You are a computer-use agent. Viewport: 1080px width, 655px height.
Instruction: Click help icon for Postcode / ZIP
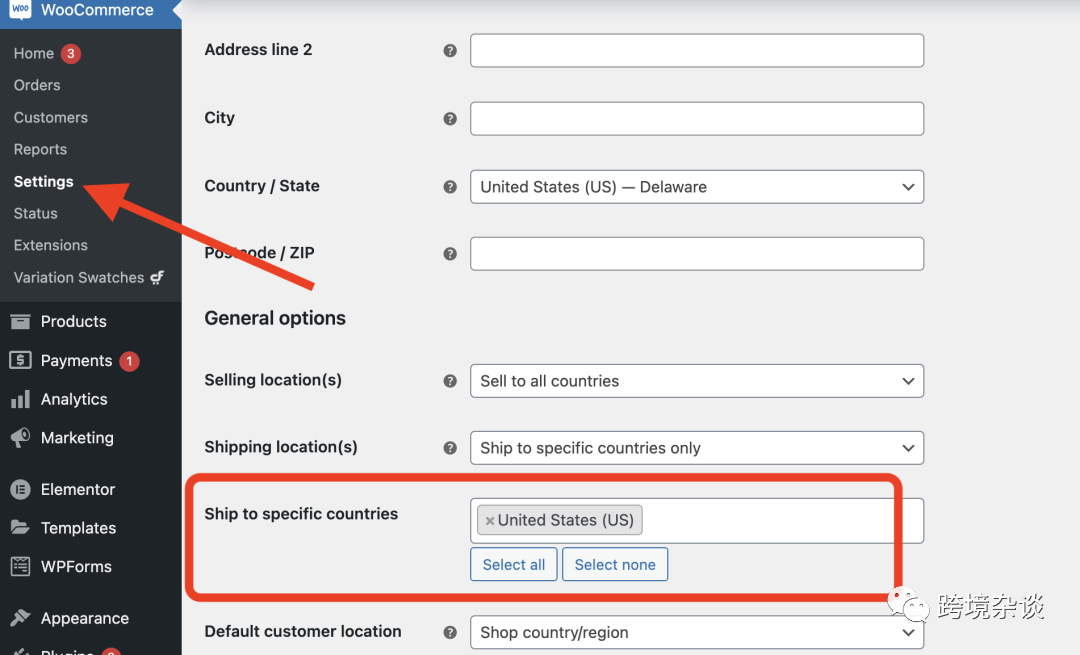[x=450, y=253]
